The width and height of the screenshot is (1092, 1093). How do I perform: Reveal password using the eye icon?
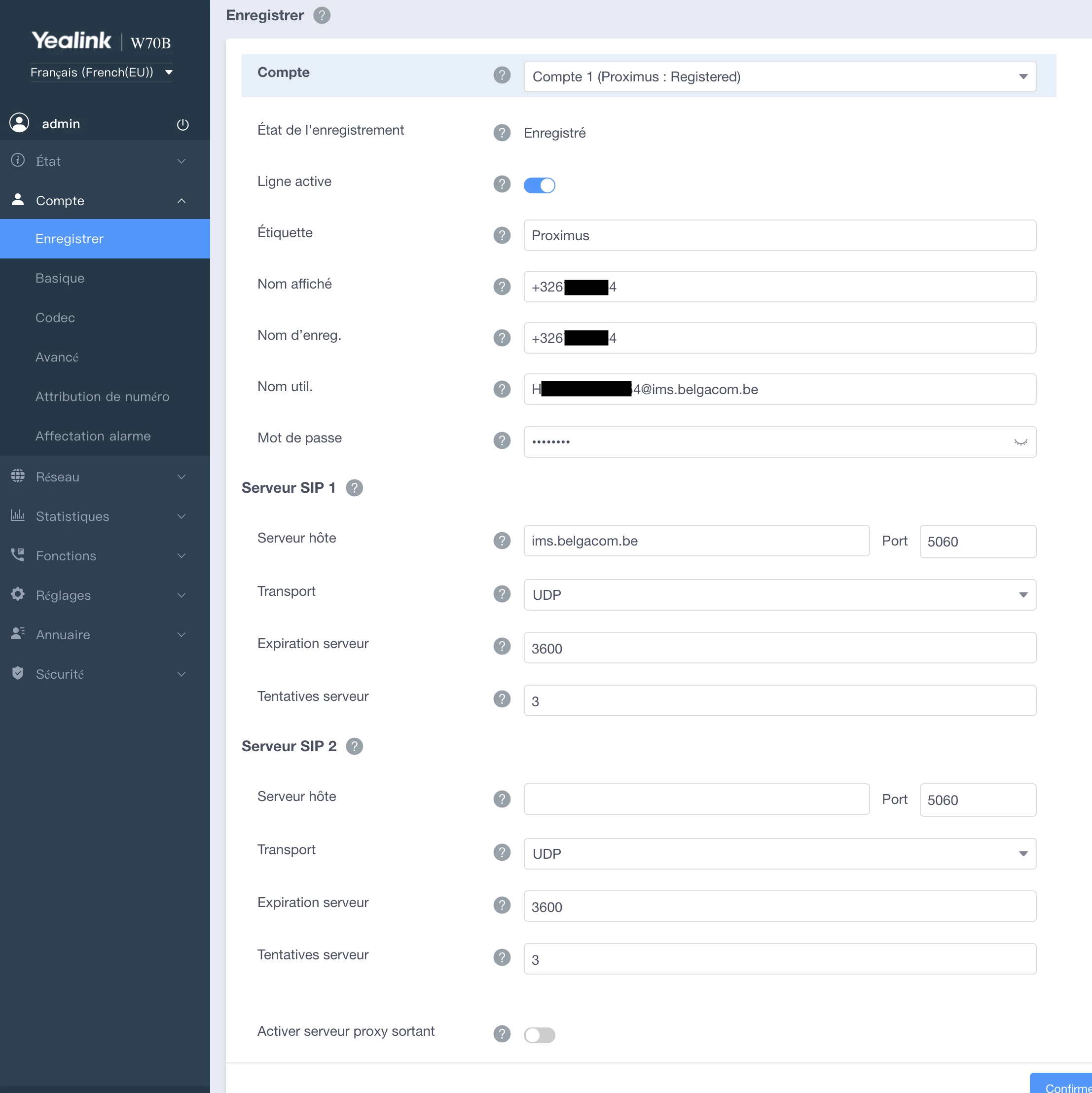(x=1019, y=442)
